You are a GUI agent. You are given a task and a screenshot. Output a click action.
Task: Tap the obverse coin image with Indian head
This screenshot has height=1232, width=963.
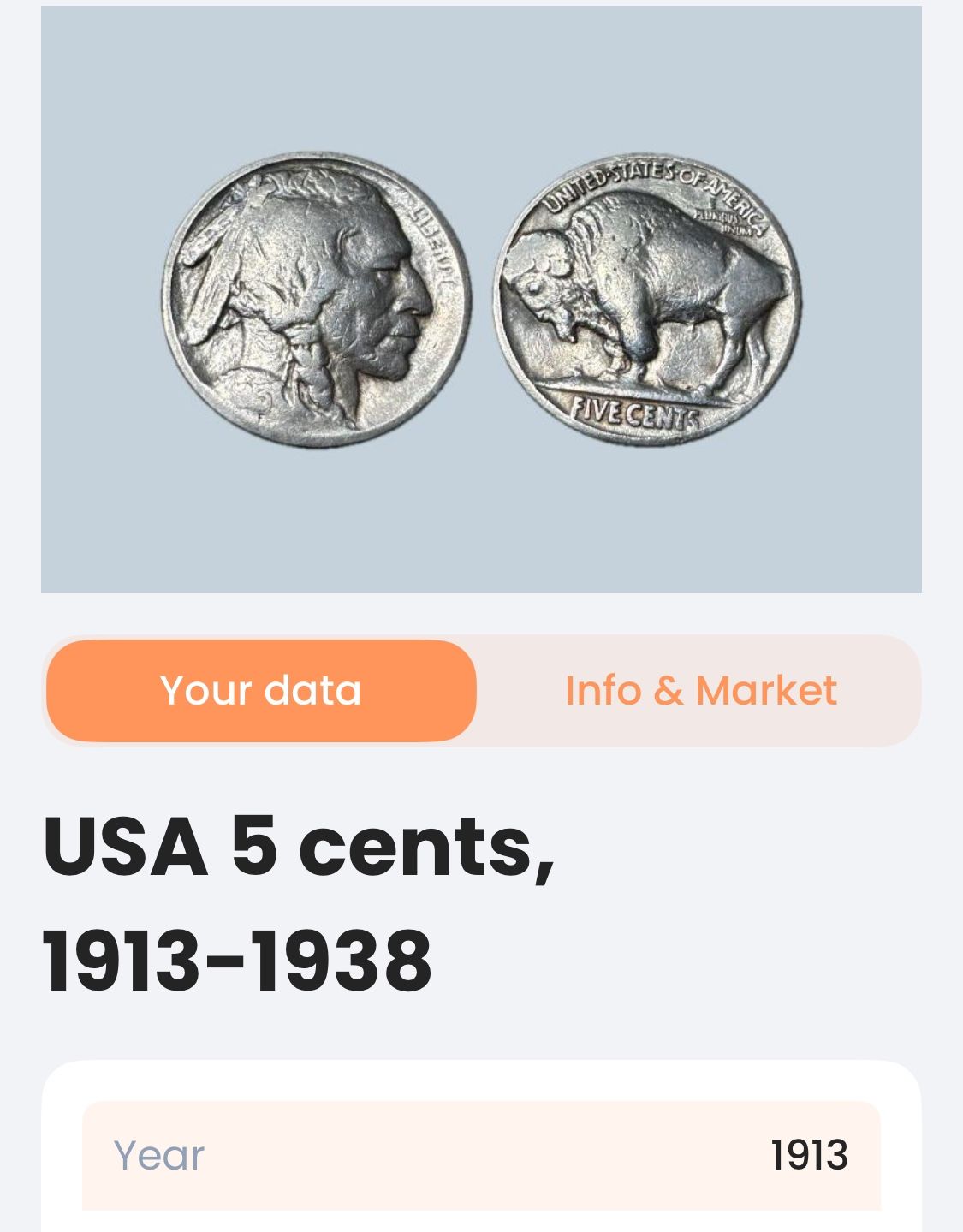(x=316, y=301)
